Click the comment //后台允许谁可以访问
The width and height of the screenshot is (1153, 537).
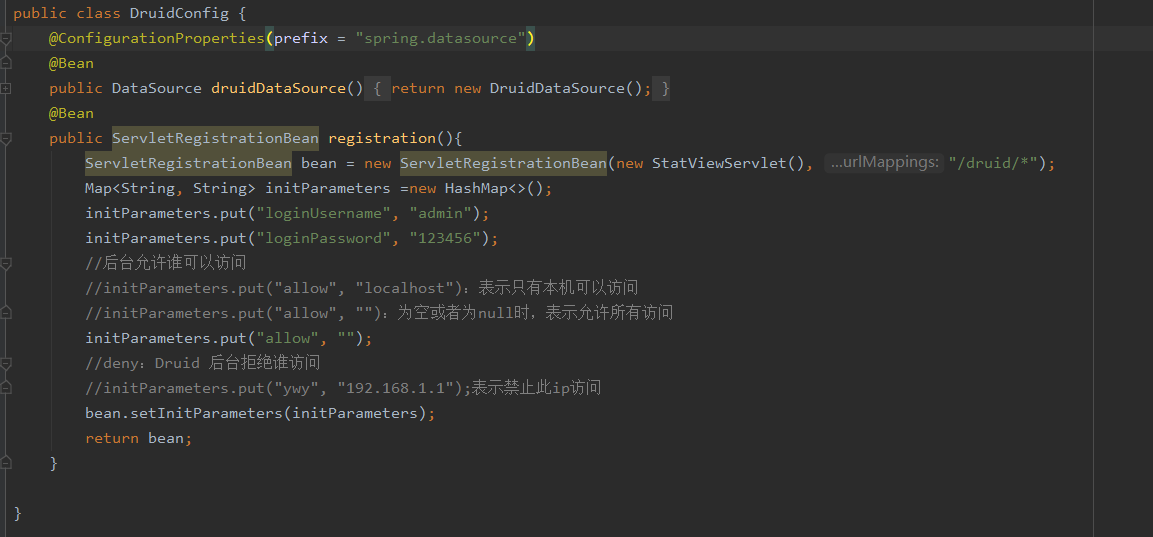click(165, 263)
